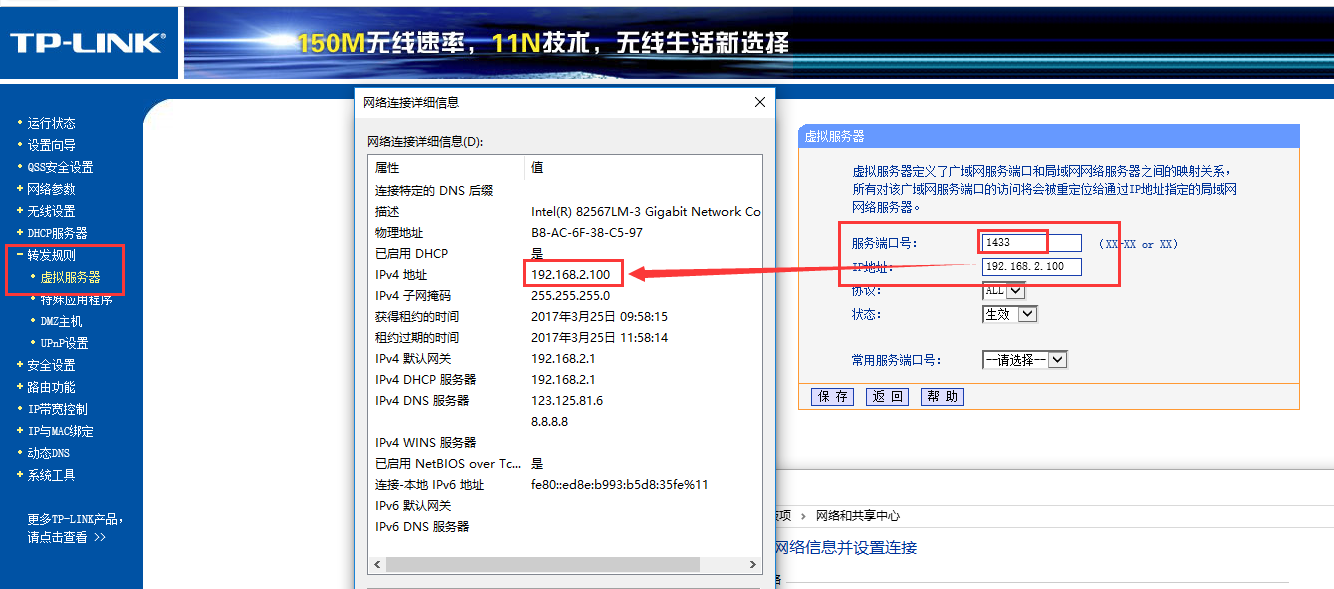Screen dimensions: 1334x589
Task: Open 常用服务端口号 dropdown
Action: pos(1024,360)
